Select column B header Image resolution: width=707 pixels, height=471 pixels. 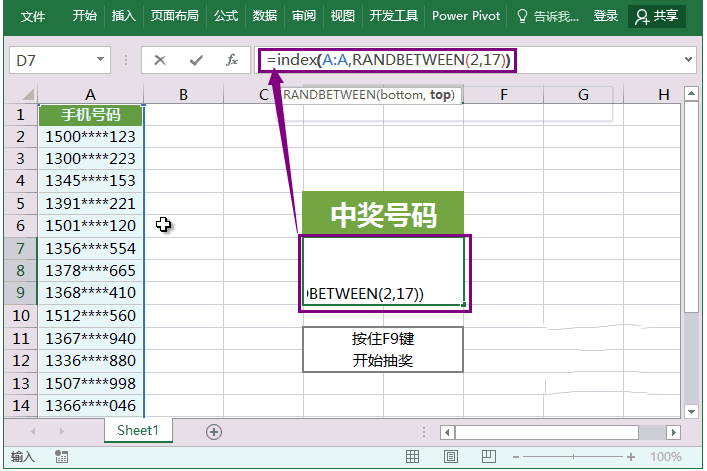click(183, 94)
